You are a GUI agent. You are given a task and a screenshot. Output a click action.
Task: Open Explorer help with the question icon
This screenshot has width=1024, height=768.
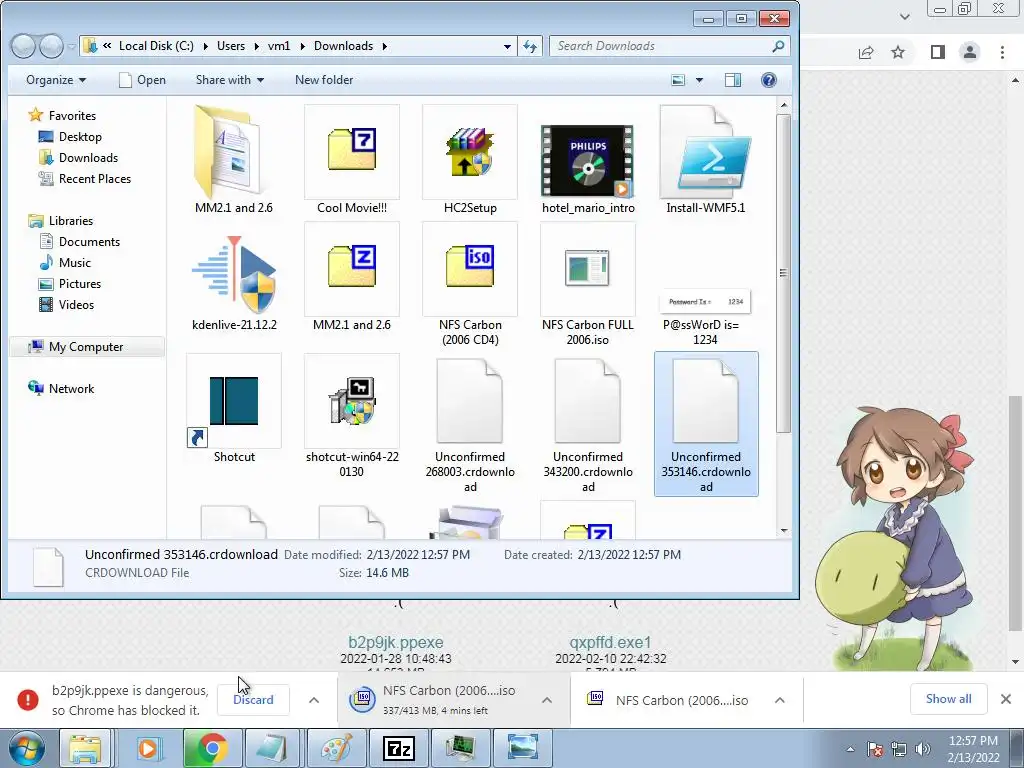tap(769, 80)
